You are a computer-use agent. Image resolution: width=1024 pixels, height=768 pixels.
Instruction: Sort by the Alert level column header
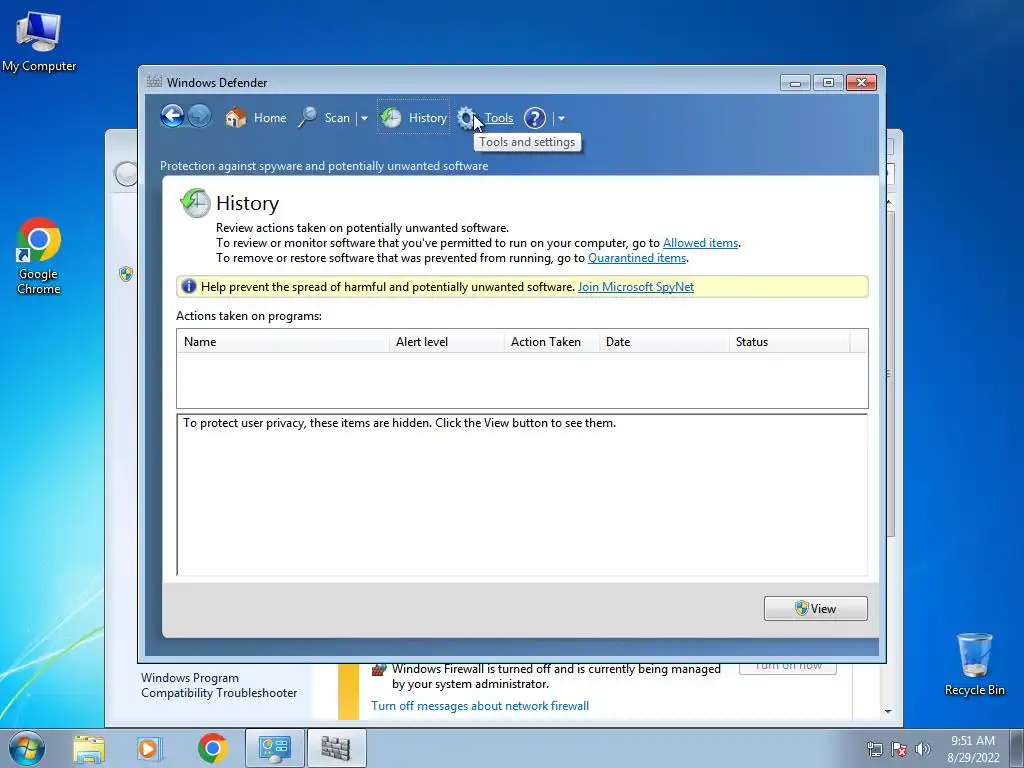pyautogui.click(x=447, y=342)
